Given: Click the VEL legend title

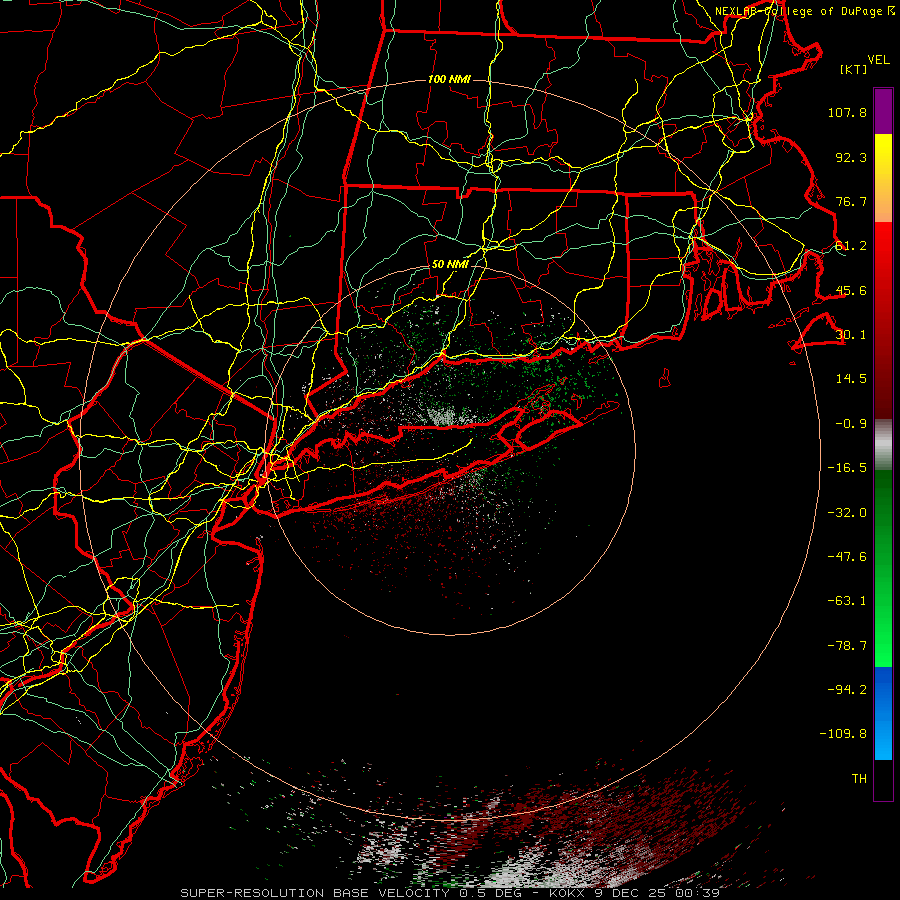Looking at the screenshot, I should tap(878, 60).
